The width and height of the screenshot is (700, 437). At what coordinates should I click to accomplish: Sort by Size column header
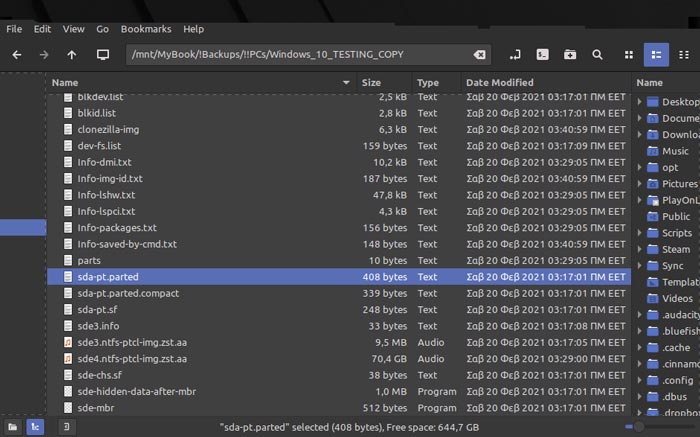click(x=384, y=83)
